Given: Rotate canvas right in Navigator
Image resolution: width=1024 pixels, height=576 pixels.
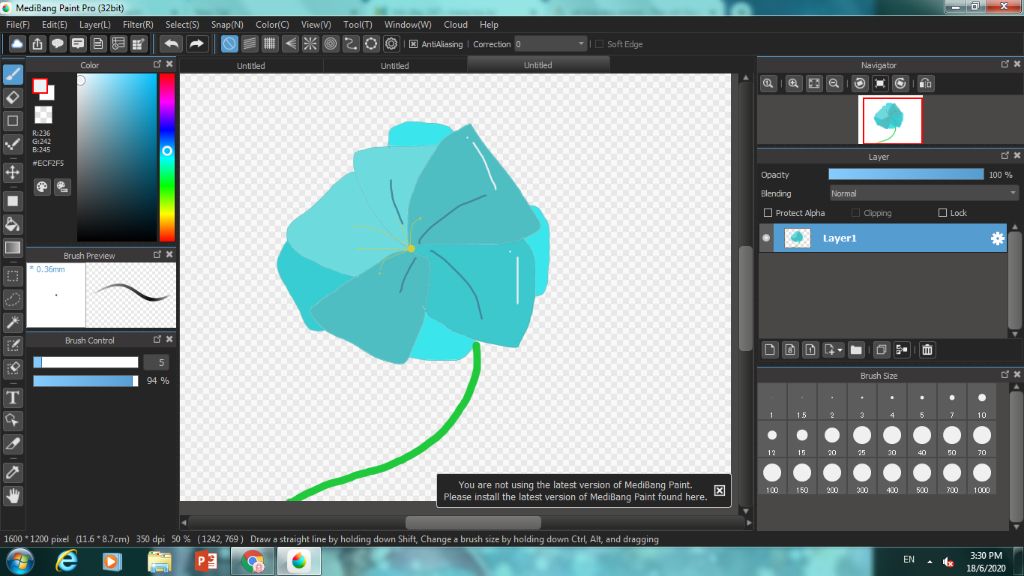Looking at the screenshot, I should [x=901, y=84].
